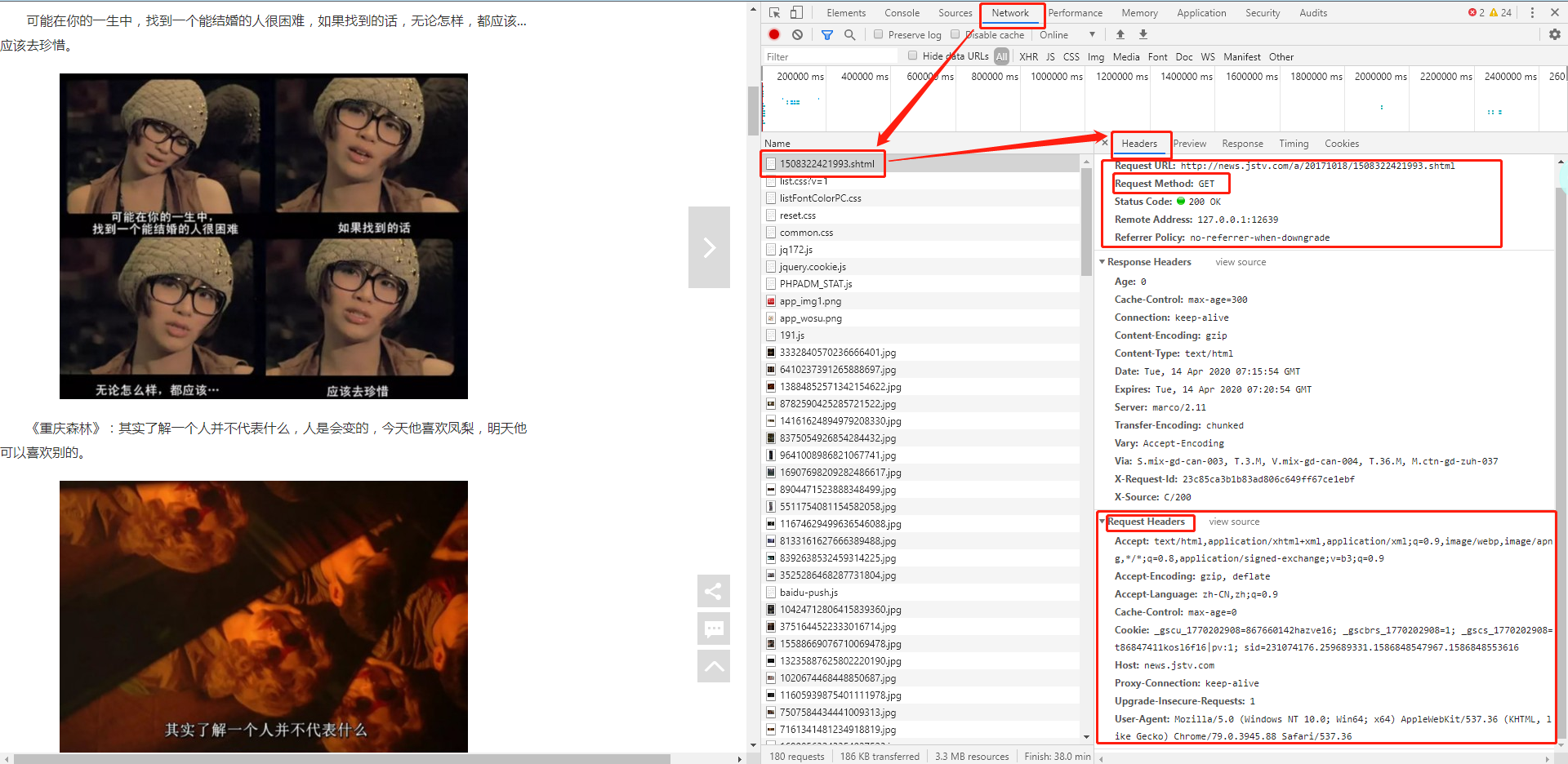The width and height of the screenshot is (1568, 764).
Task: Filter requests by WS type
Action: 1208,56
